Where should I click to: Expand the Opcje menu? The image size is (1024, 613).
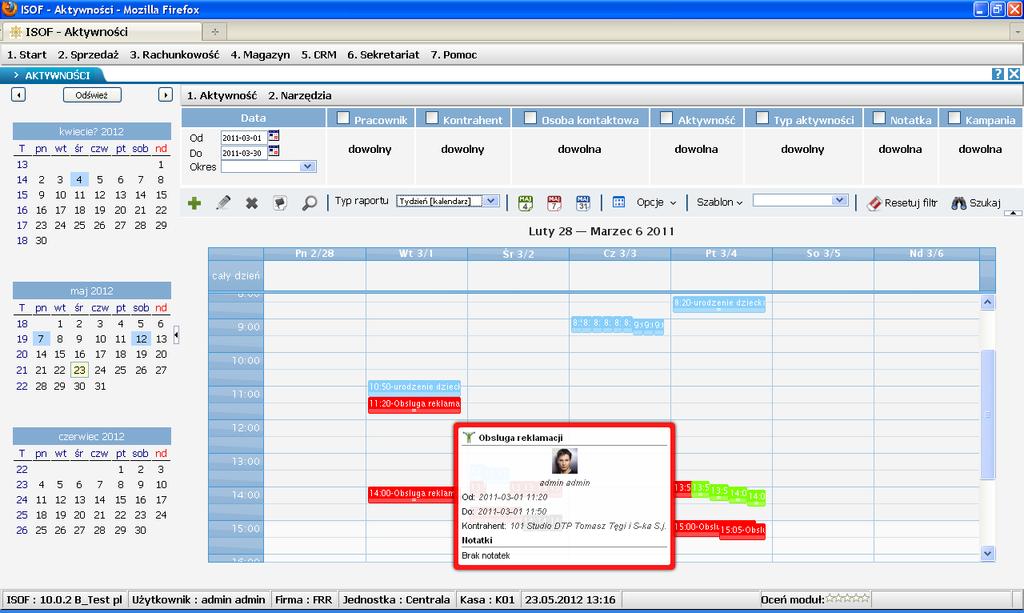click(x=656, y=202)
